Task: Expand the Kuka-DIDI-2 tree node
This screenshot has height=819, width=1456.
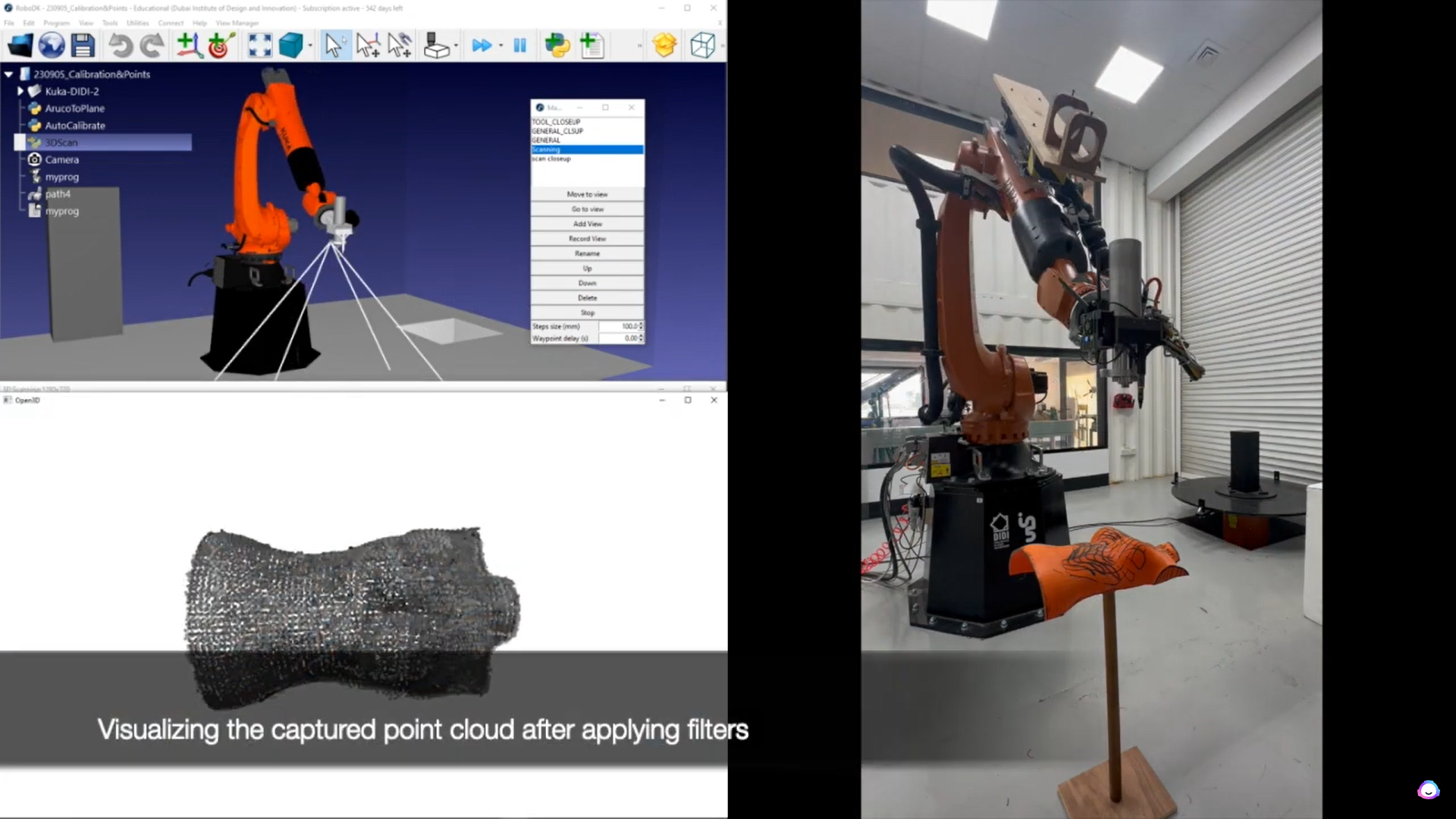Action: coord(20,91)
